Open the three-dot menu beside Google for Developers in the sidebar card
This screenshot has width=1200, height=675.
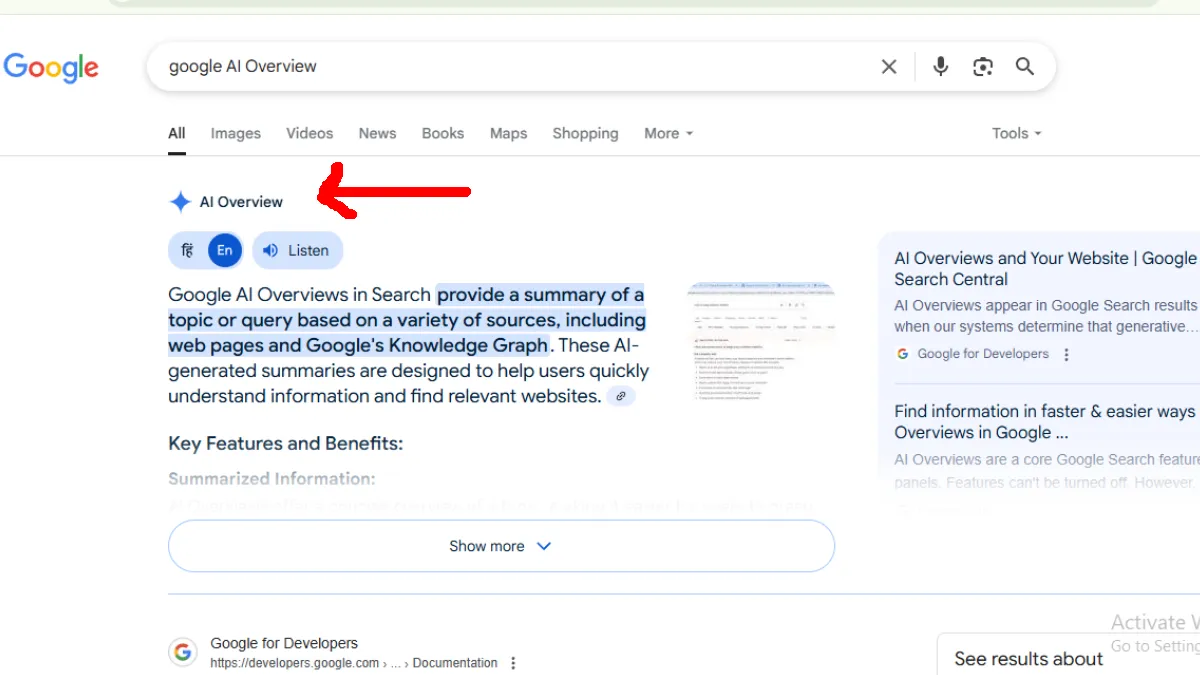(x=1067, y=354)
